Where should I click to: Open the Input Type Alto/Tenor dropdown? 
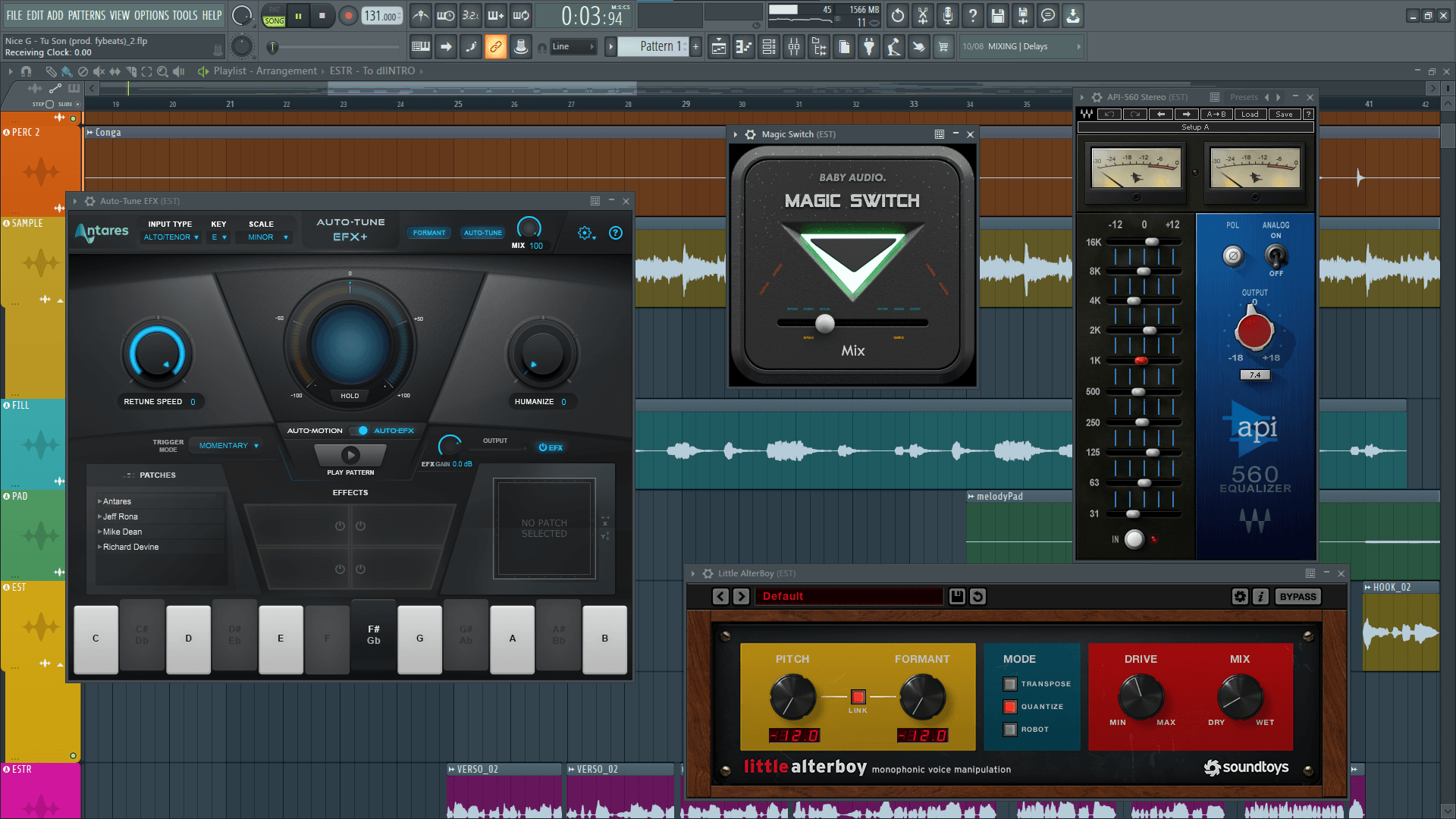pos(171,237)
